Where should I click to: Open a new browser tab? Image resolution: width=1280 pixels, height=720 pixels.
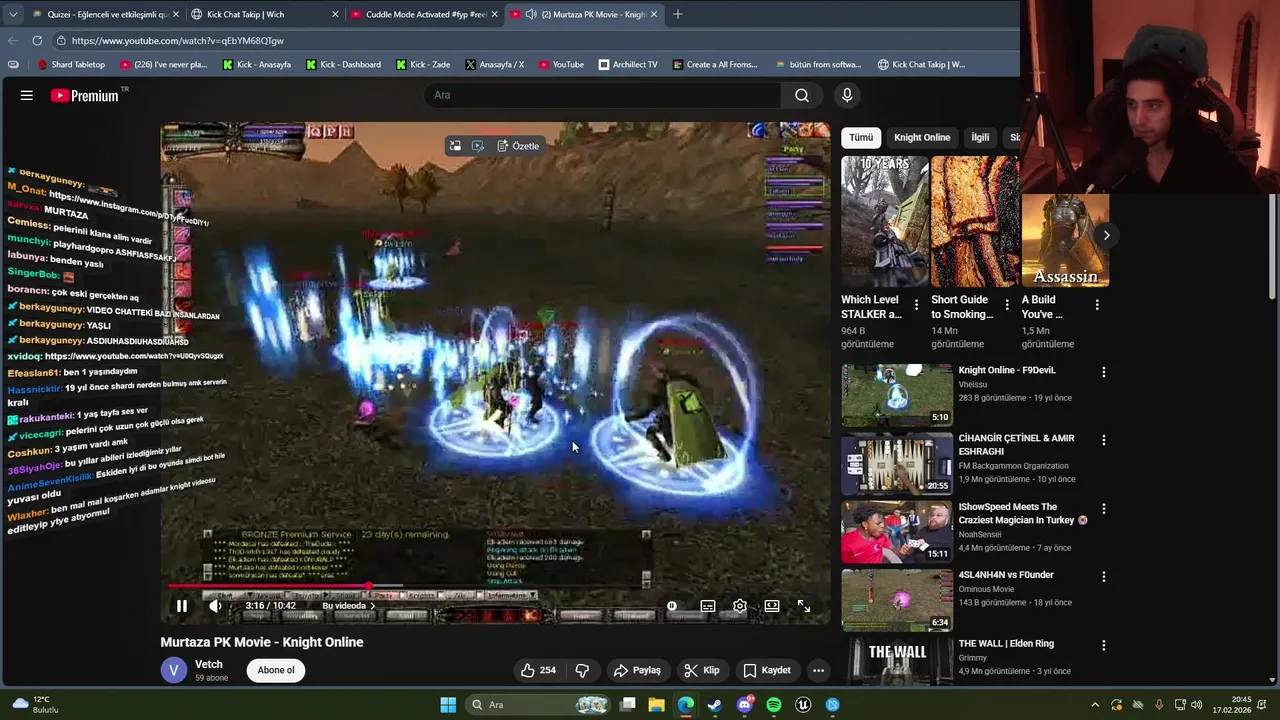click(678, 14)
